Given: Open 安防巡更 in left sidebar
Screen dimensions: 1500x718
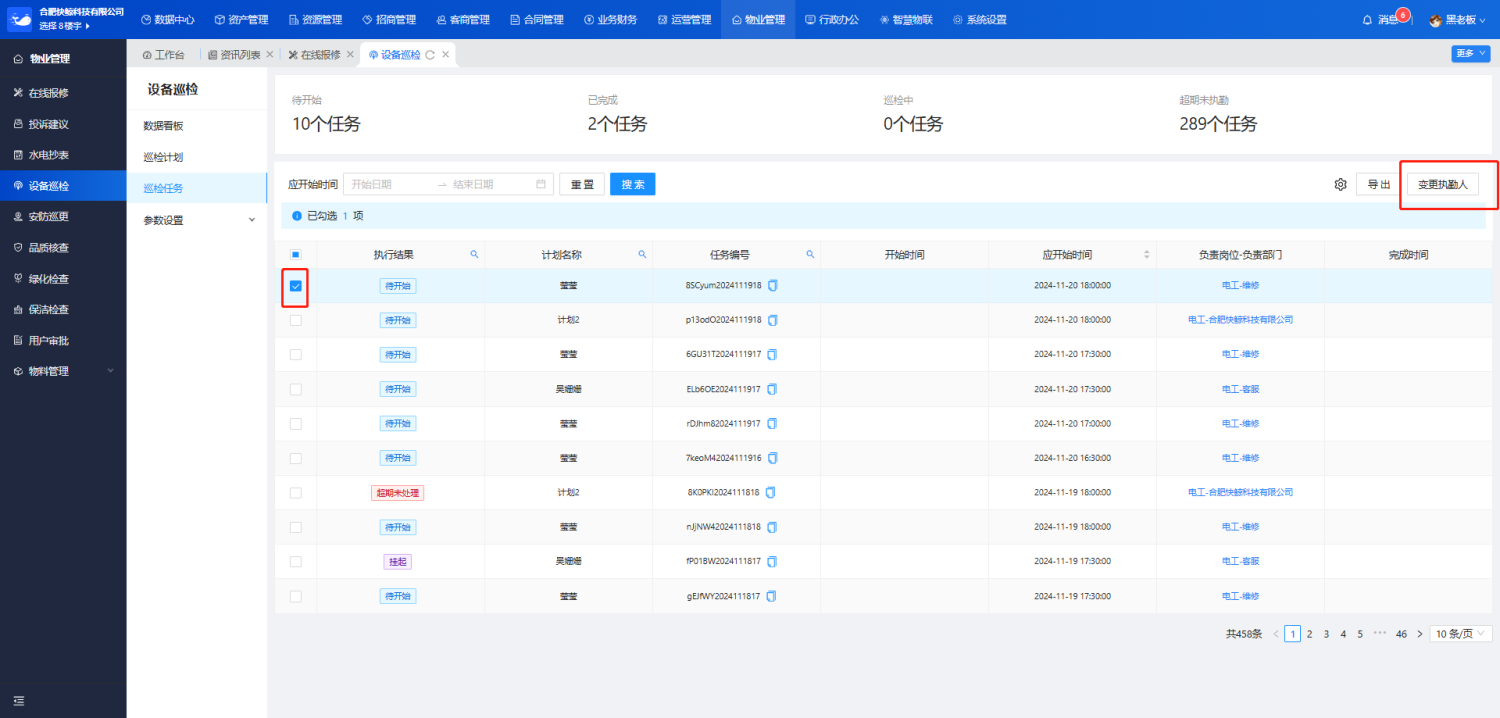Looking at the screenshot, I should tap(48, 217).
